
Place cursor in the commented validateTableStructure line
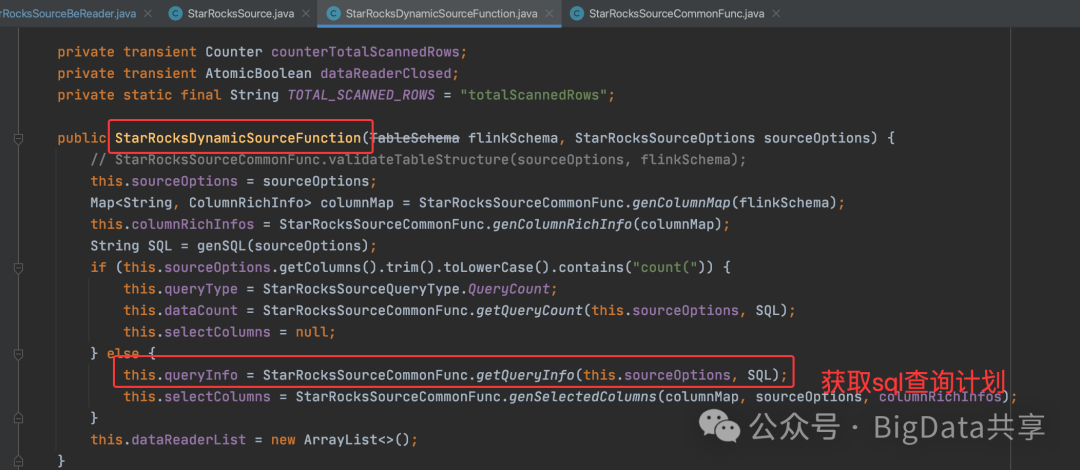click(x=419, y=160)
